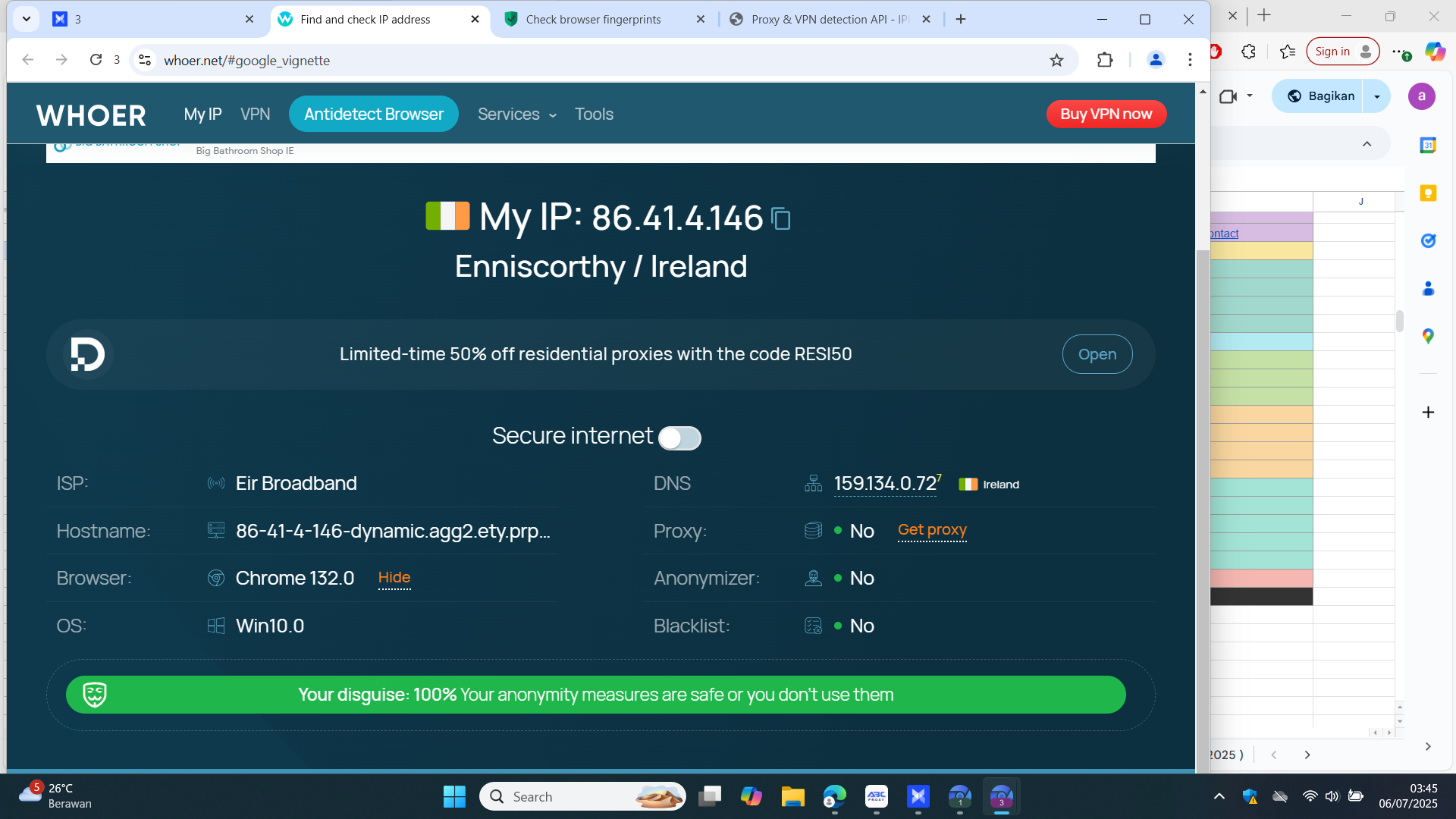Open File Explorer from the taskbar

click(x=792, y=797)
